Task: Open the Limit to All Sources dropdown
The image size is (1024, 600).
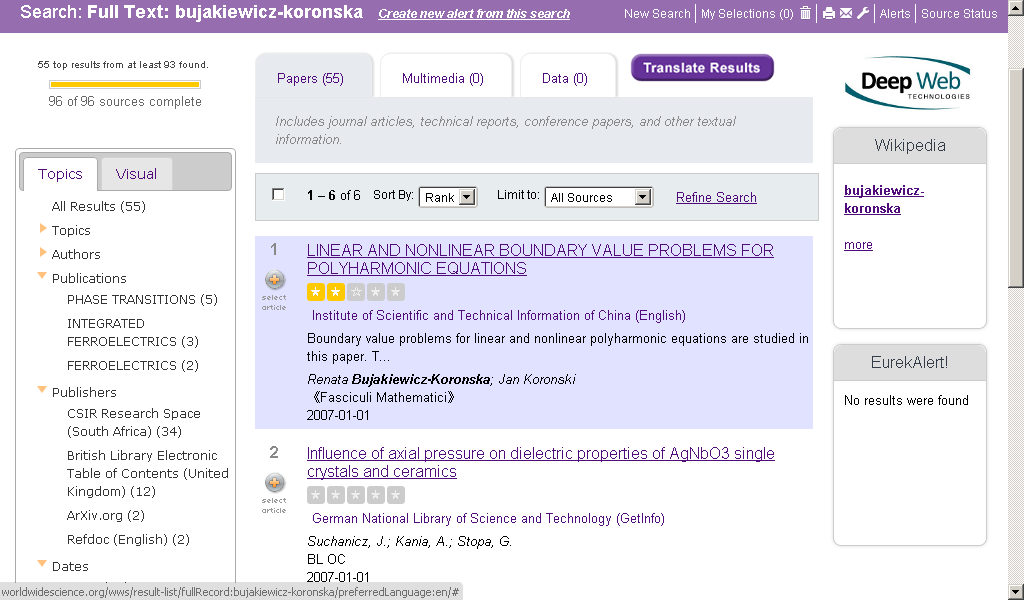Action: coord(598,197)
